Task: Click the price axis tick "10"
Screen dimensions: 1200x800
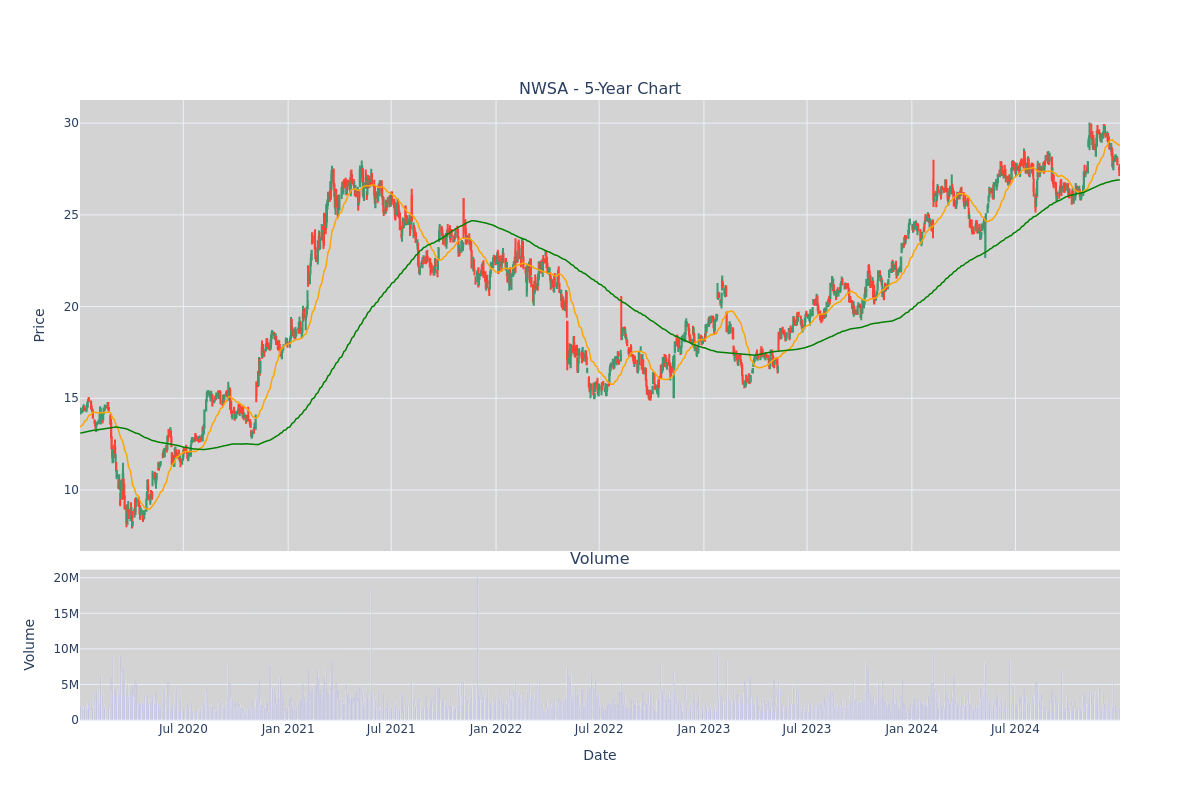Action: point(71,489)
